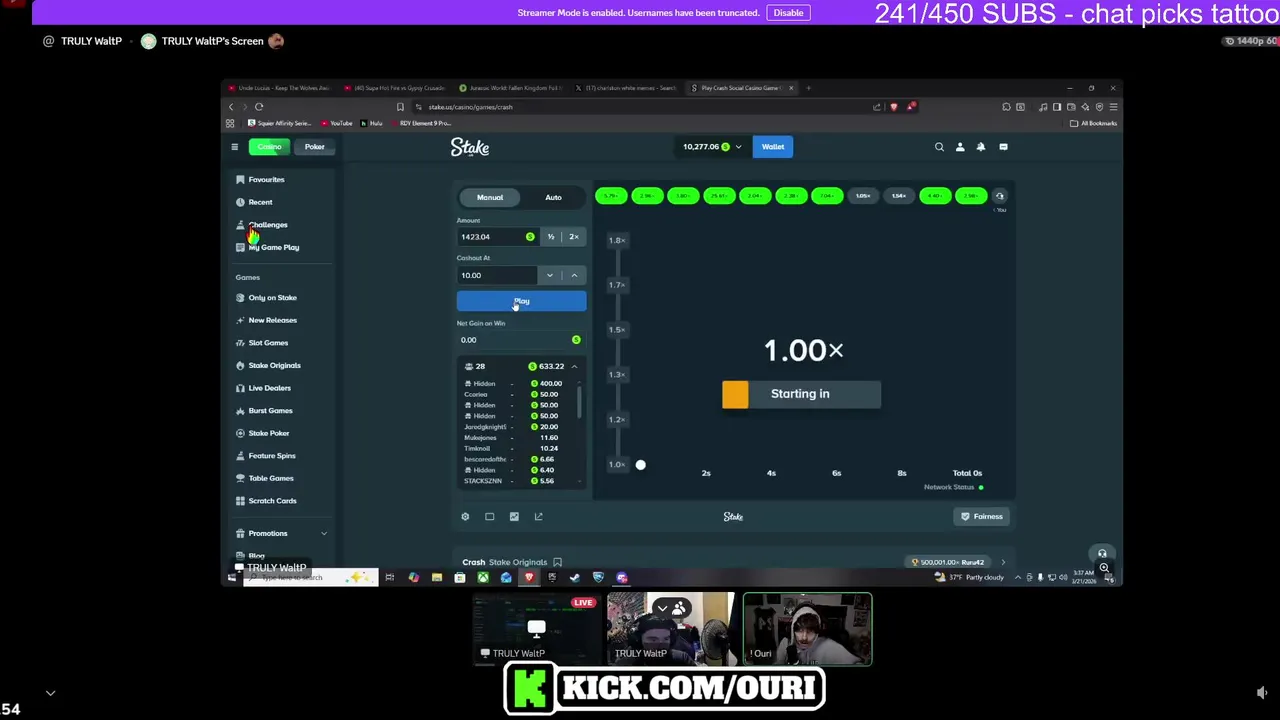
Task: Click the Amount input field
Action: pyautogui.click(x=497, y=237)
